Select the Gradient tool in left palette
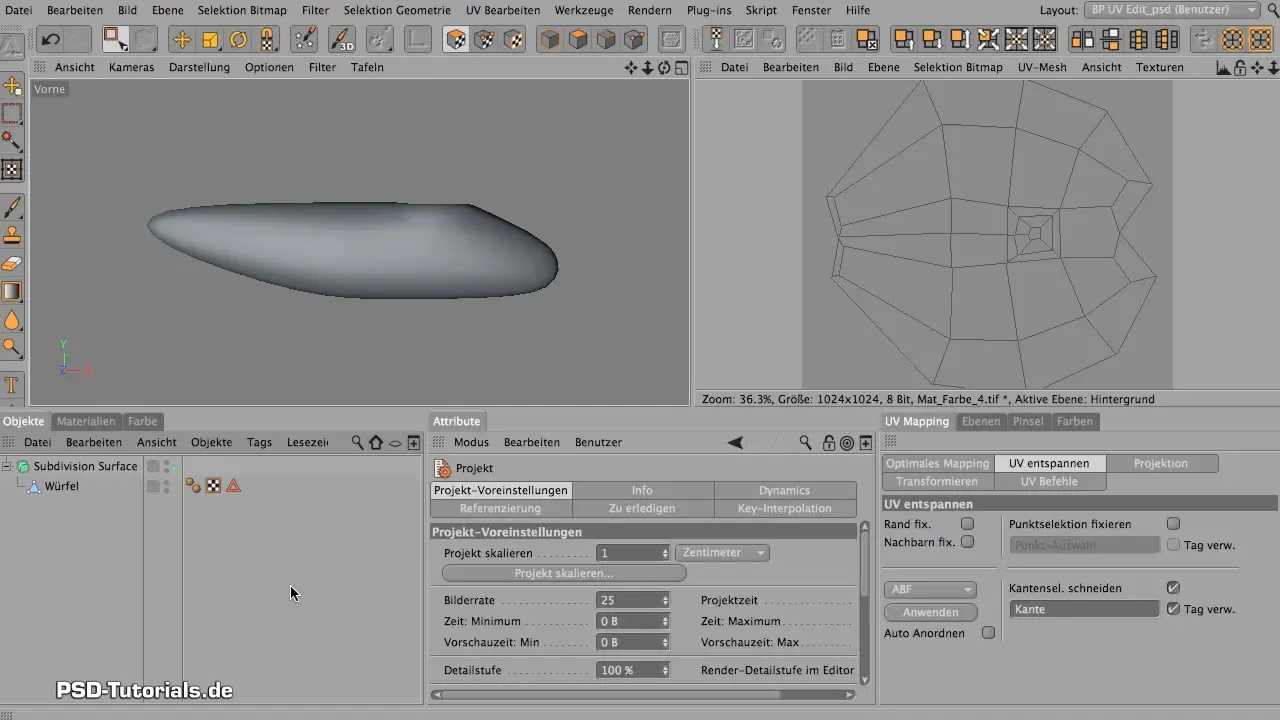This screenshot has height=720, width=1280. [13, 292]
